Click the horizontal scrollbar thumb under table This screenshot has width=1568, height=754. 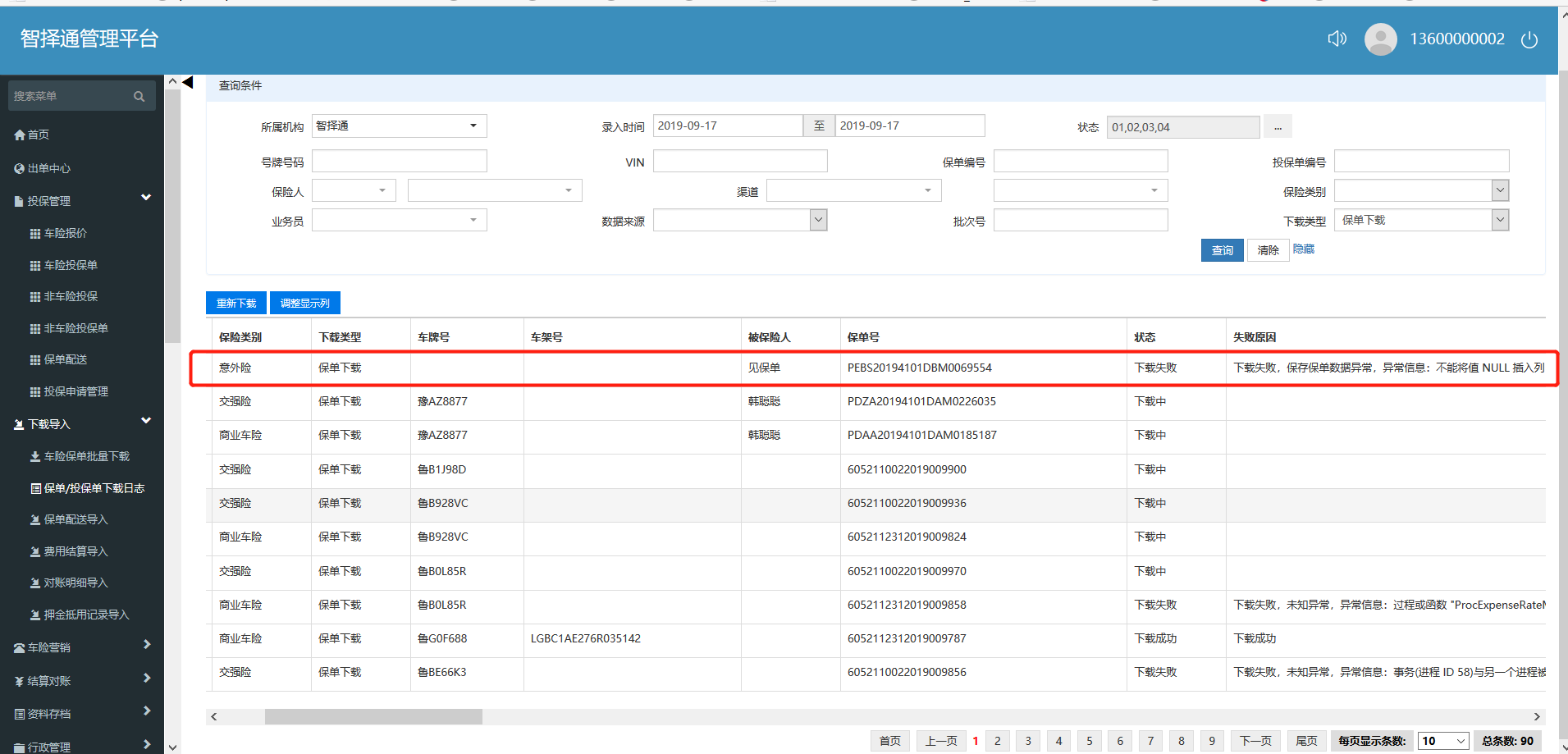coord(373,716)
